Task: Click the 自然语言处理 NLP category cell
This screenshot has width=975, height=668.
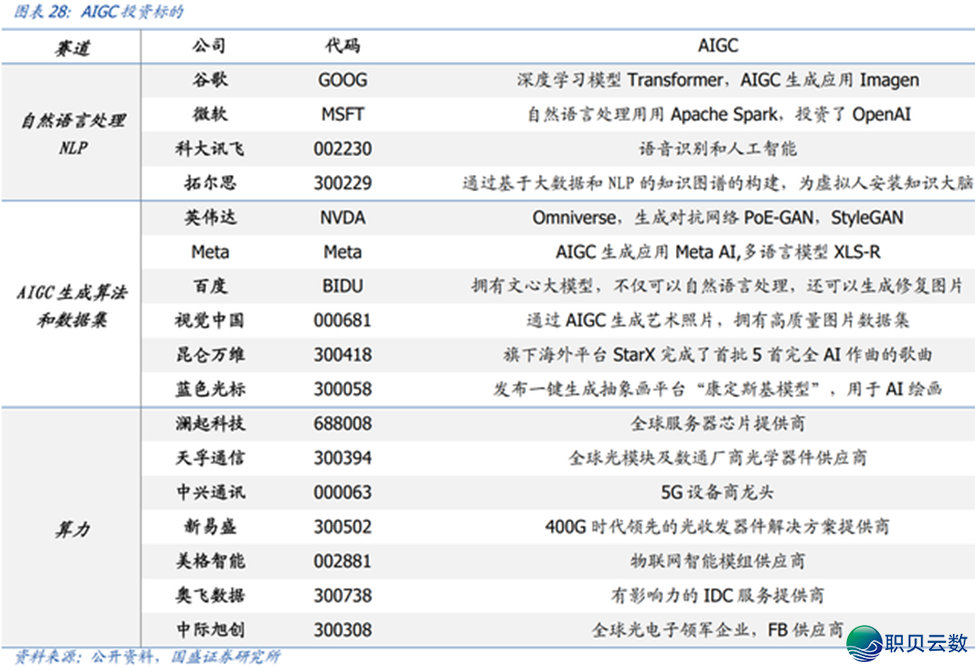Action: (x=73, y=132)
